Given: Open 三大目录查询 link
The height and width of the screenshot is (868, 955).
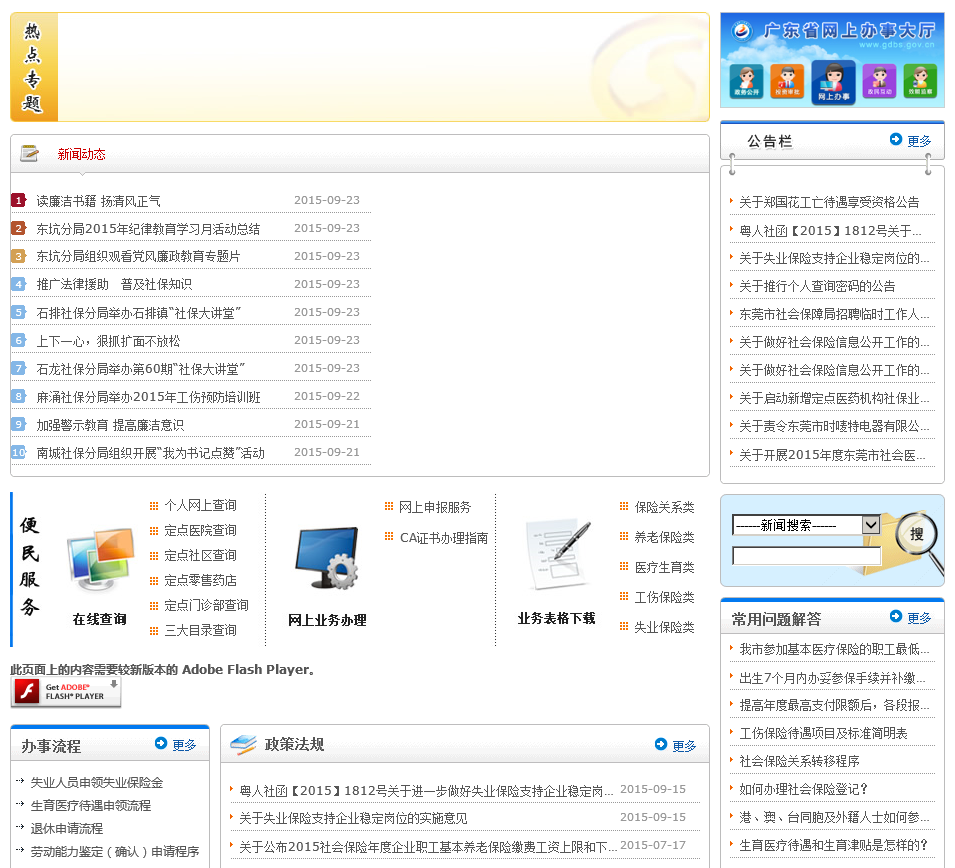Looking at the screenshot, I should (200, 630).
